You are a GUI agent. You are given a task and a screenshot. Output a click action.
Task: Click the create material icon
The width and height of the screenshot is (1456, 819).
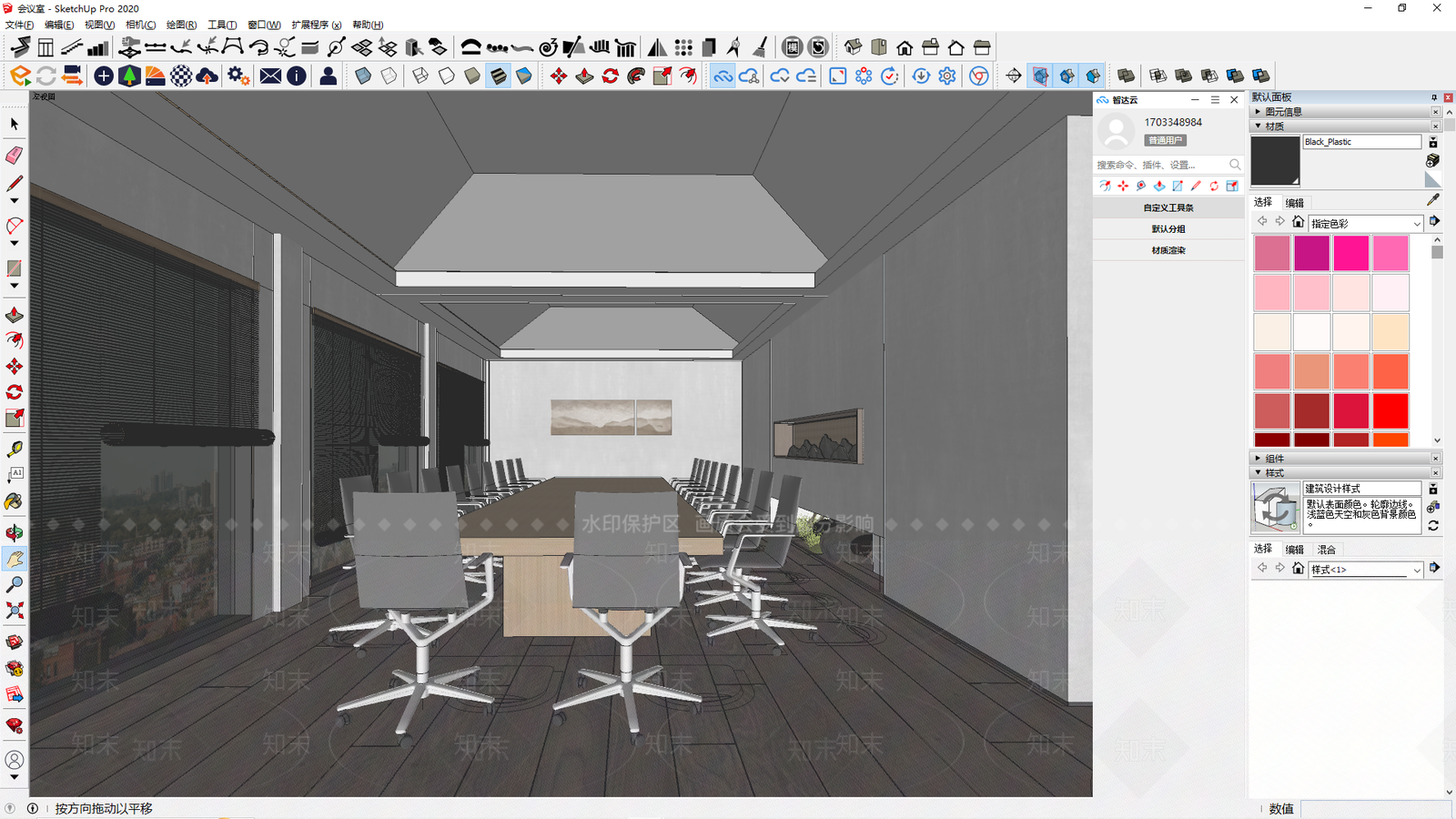[x=1432, y=161]
